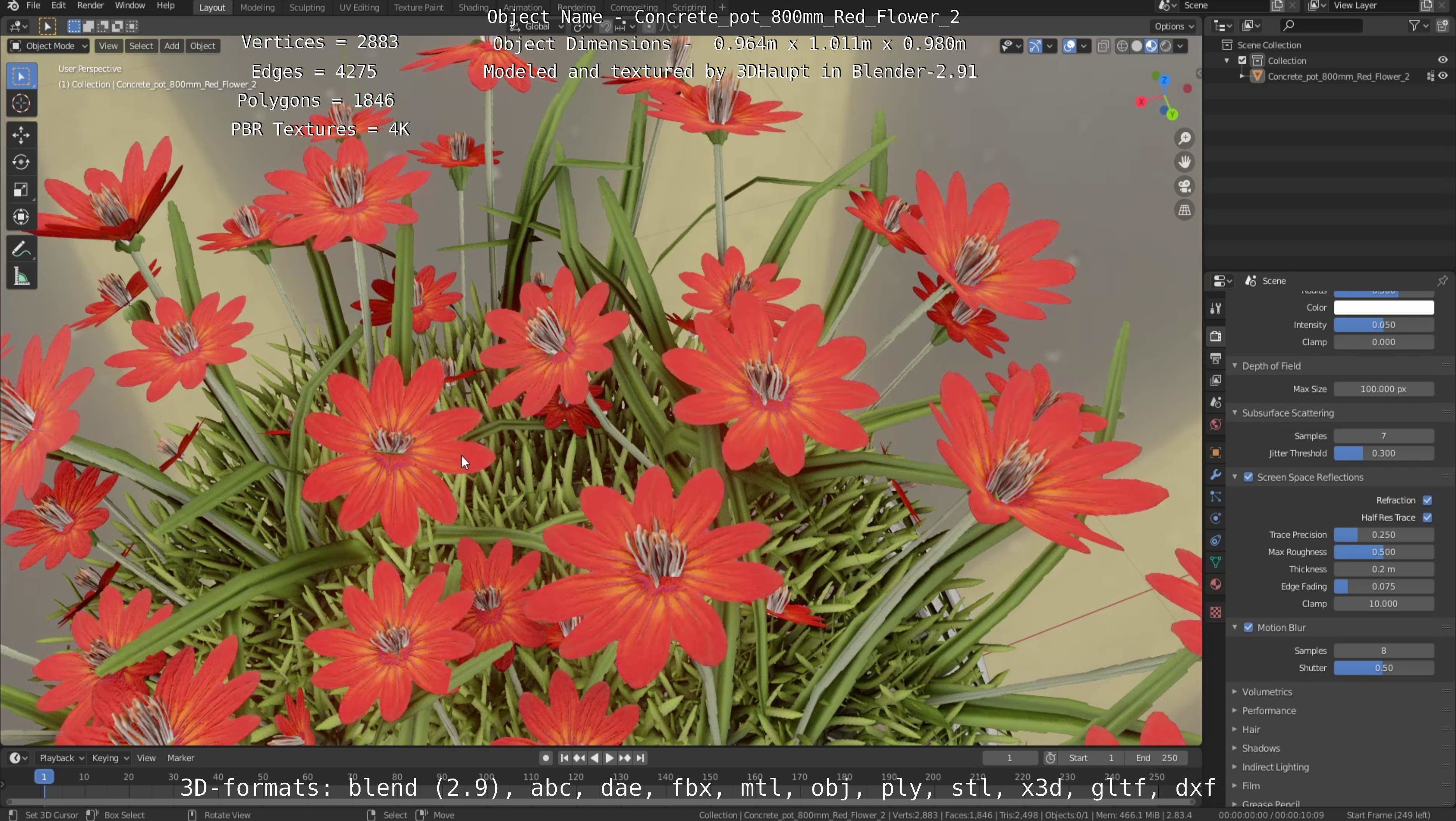Expand the Indirect Lighting panel
This screenshot has width=1456, height=821.
click(1234, 767)
